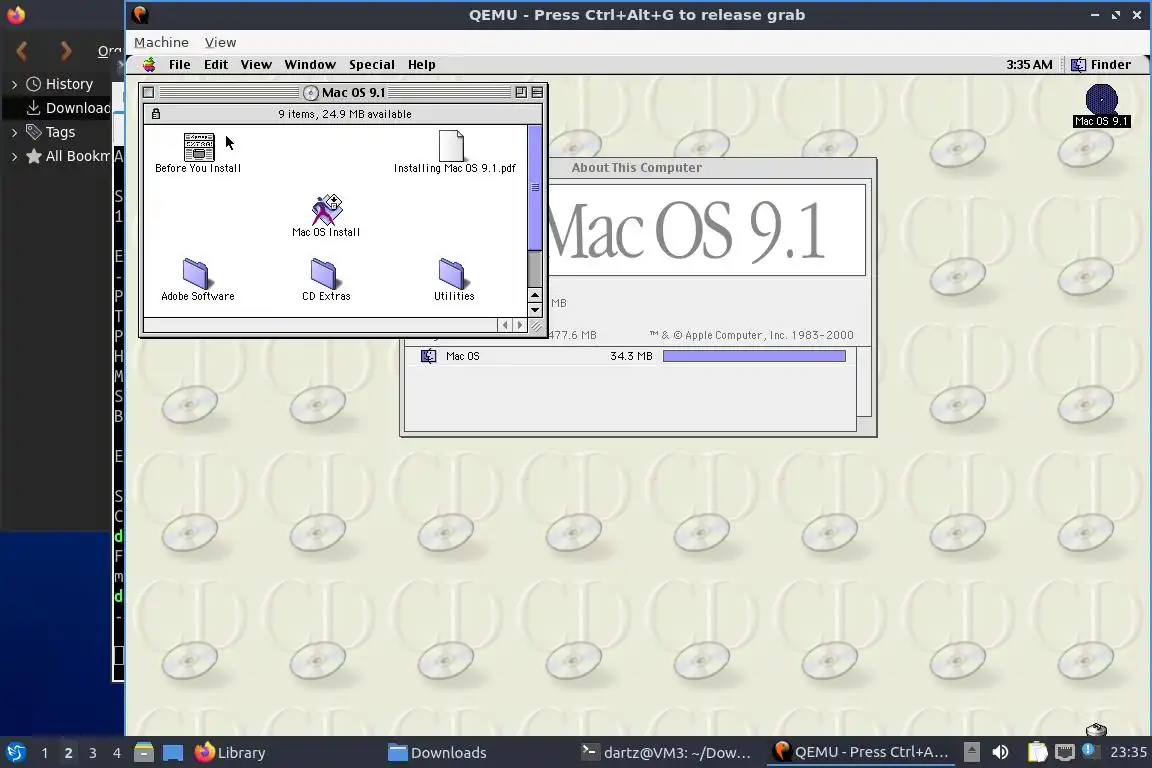1152x768 pixels.
Task: Expand the History tree item in Library
Action: point(14,85)
